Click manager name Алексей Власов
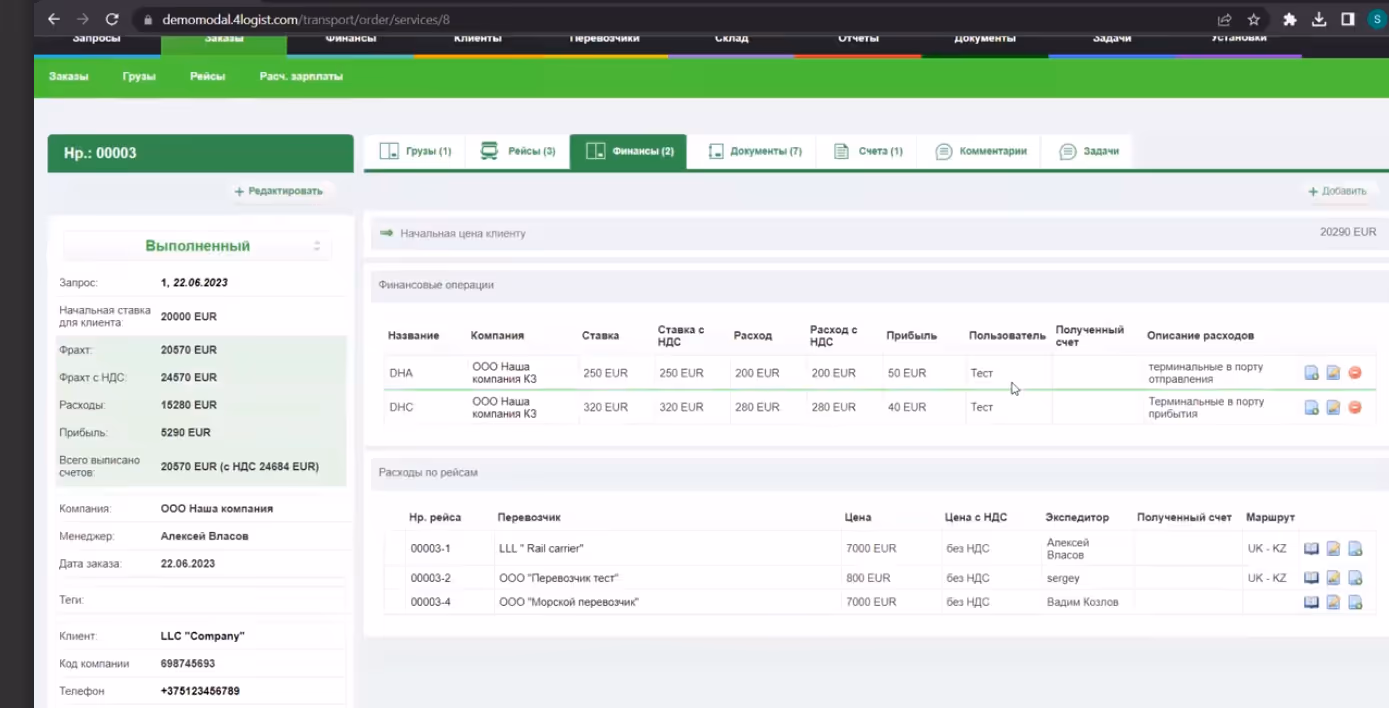 click(x=204, y=536)
